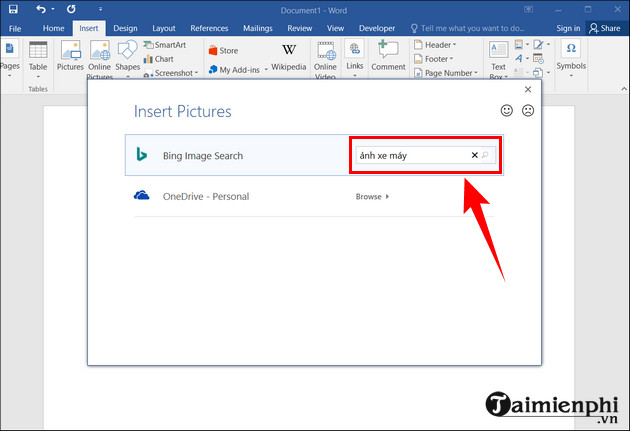Click the Bing logo icon
The width and height of the screenshot is (630, 431).
click(x=141, y=155)
